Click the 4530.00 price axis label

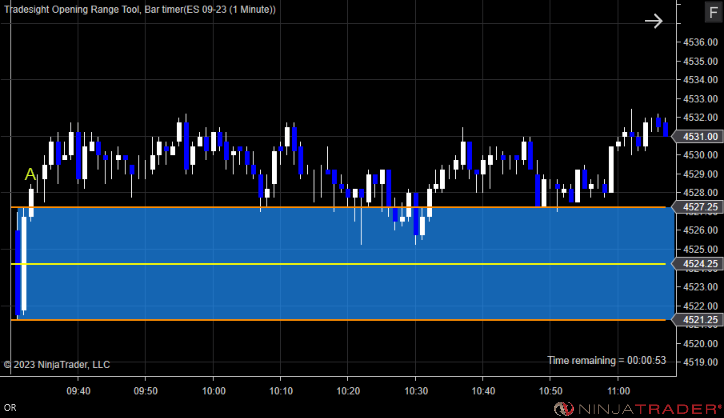[700, 155]
